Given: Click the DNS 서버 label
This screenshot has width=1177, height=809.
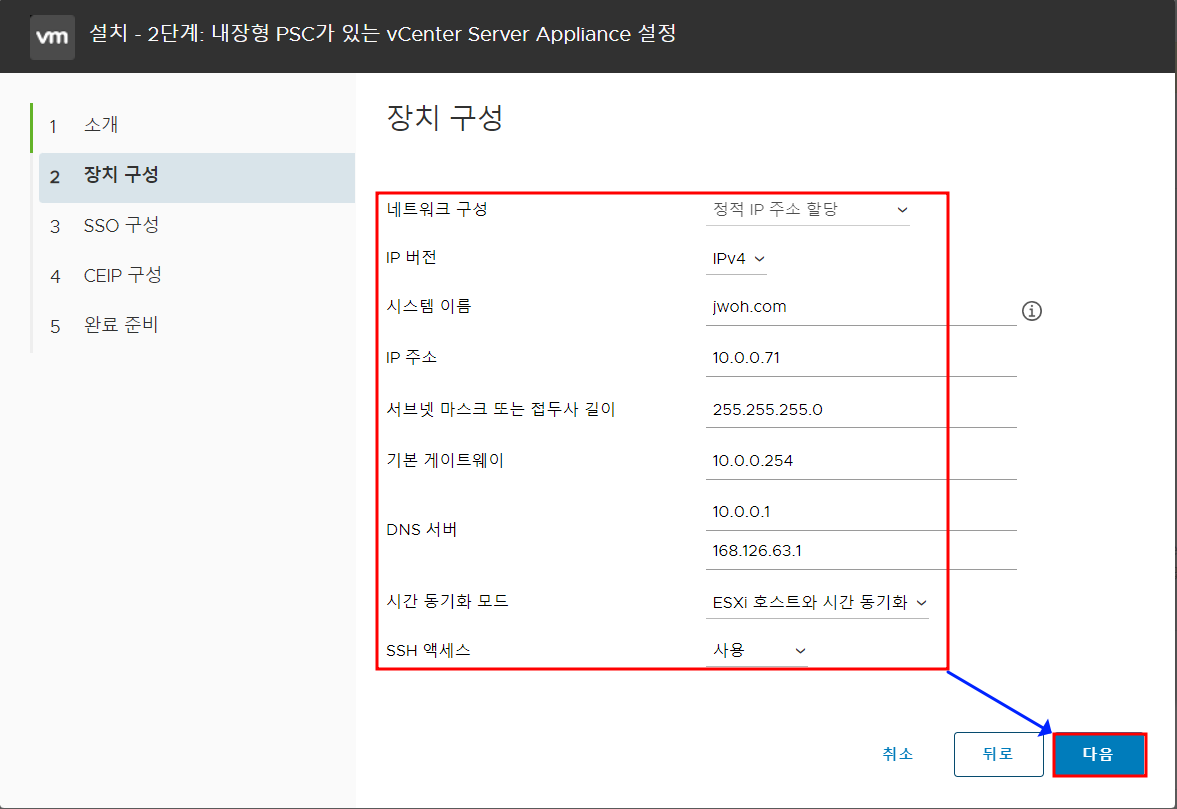Looking at the screenshot, I should coord(421,530).
